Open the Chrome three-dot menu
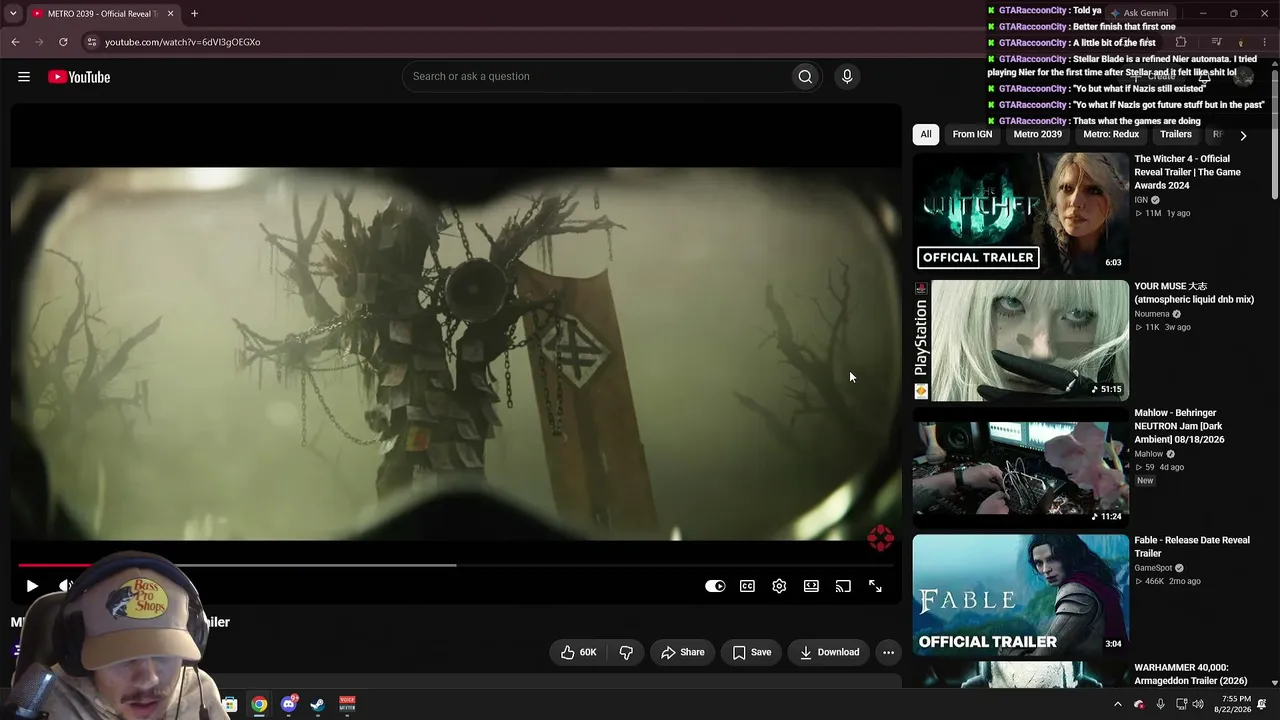This screenshot has width=1280, height=720. pos(1266,42)
